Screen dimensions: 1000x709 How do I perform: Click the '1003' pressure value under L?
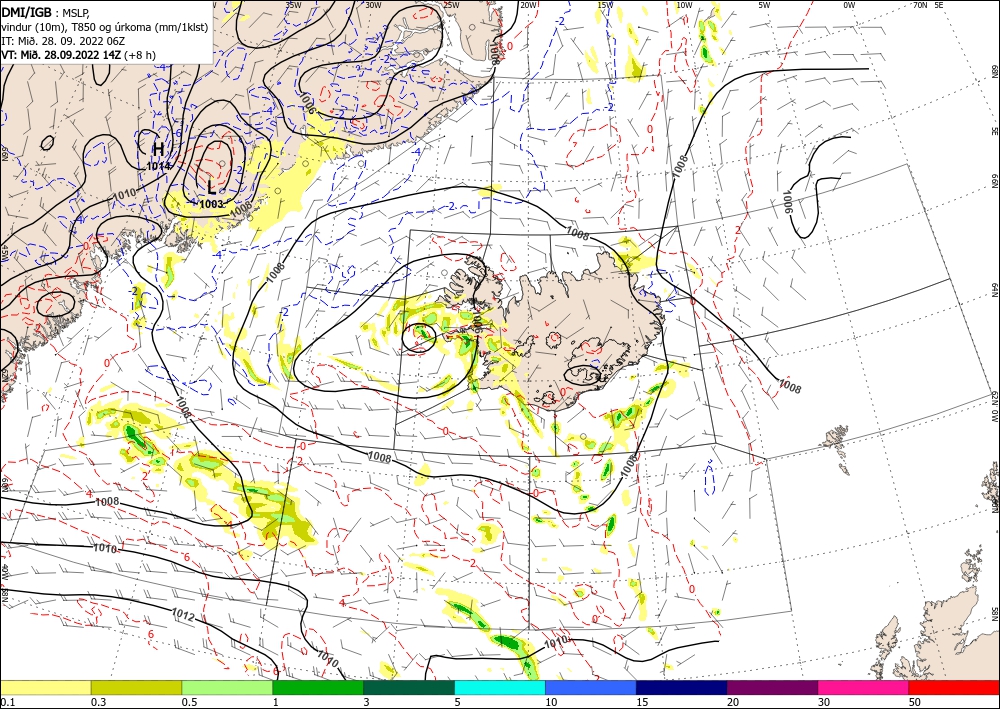pyautogui.click(x=211, y=204)
